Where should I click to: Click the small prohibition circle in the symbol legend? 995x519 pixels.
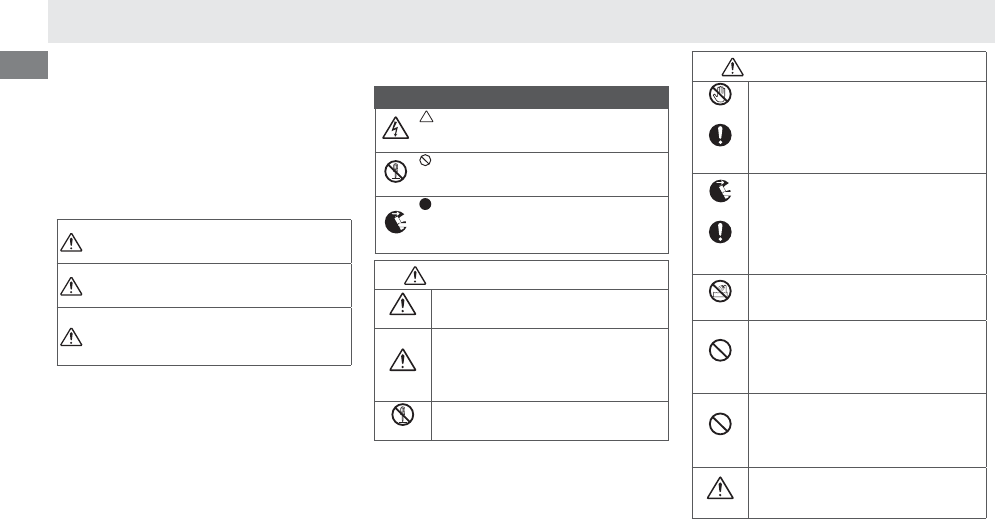(425, 160)
